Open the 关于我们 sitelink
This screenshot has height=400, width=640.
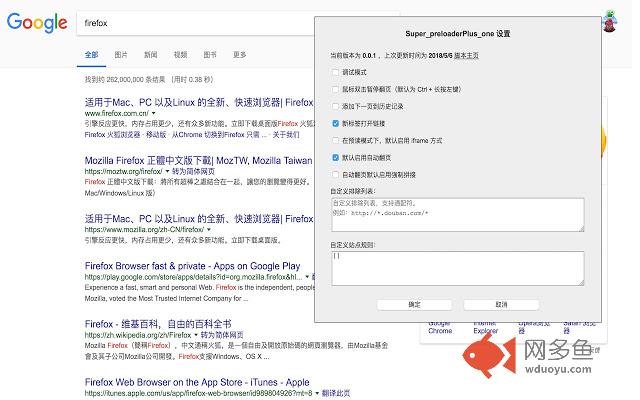tap(286, 135)
